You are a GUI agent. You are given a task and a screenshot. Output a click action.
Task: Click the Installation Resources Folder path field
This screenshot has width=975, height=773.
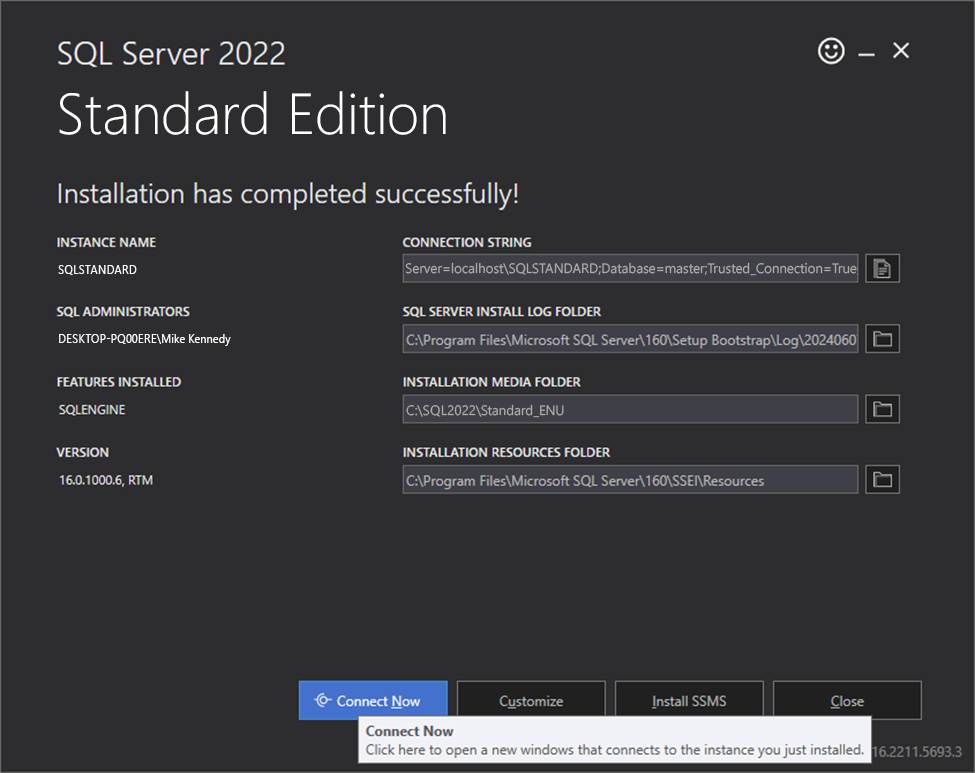point(630,480)
